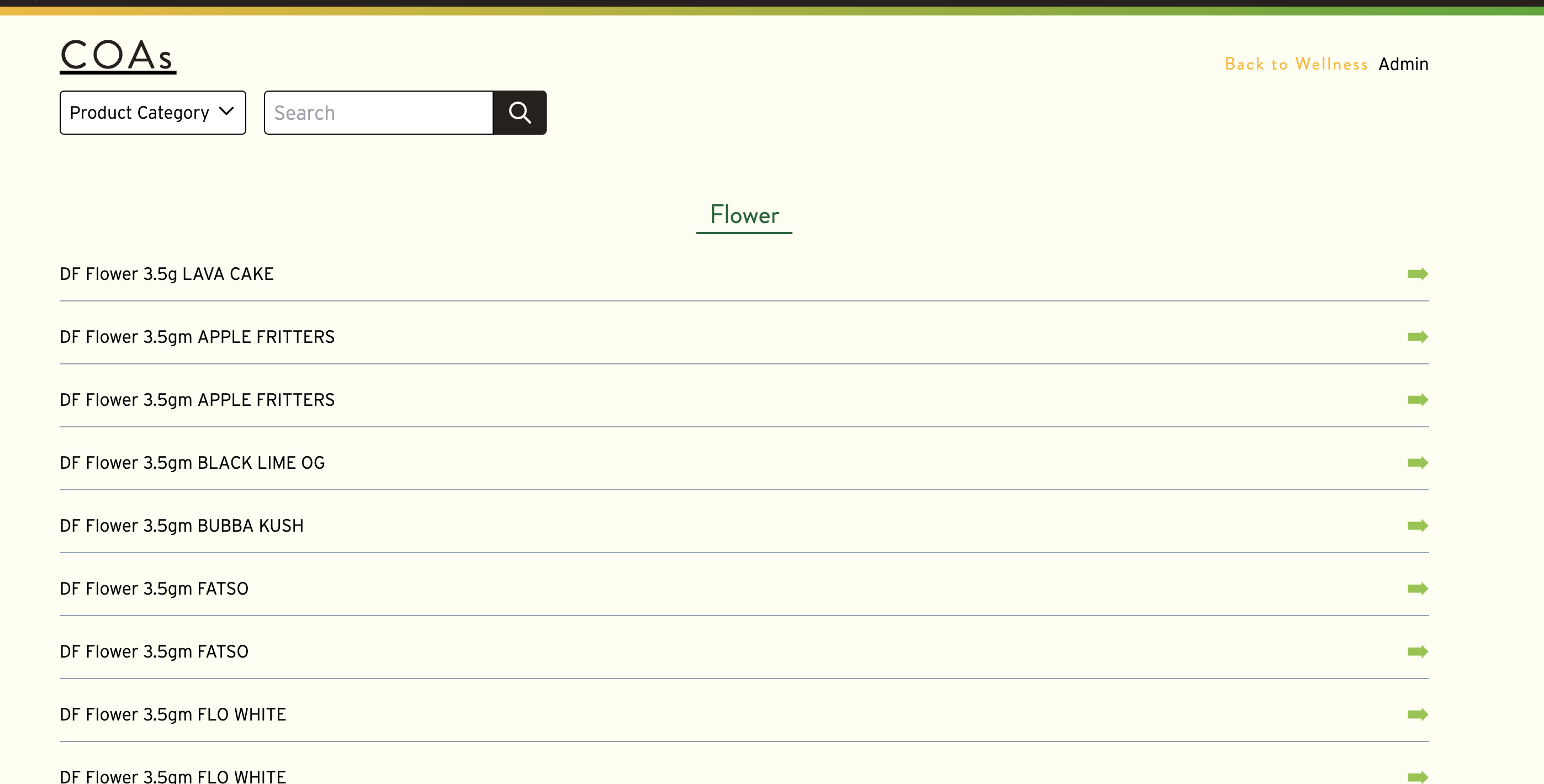The width and height of the screenshot is (1544, 784).
Task: Click the arrow icon for BUBBA KUSH
Action: click(x=1418, y=525)
